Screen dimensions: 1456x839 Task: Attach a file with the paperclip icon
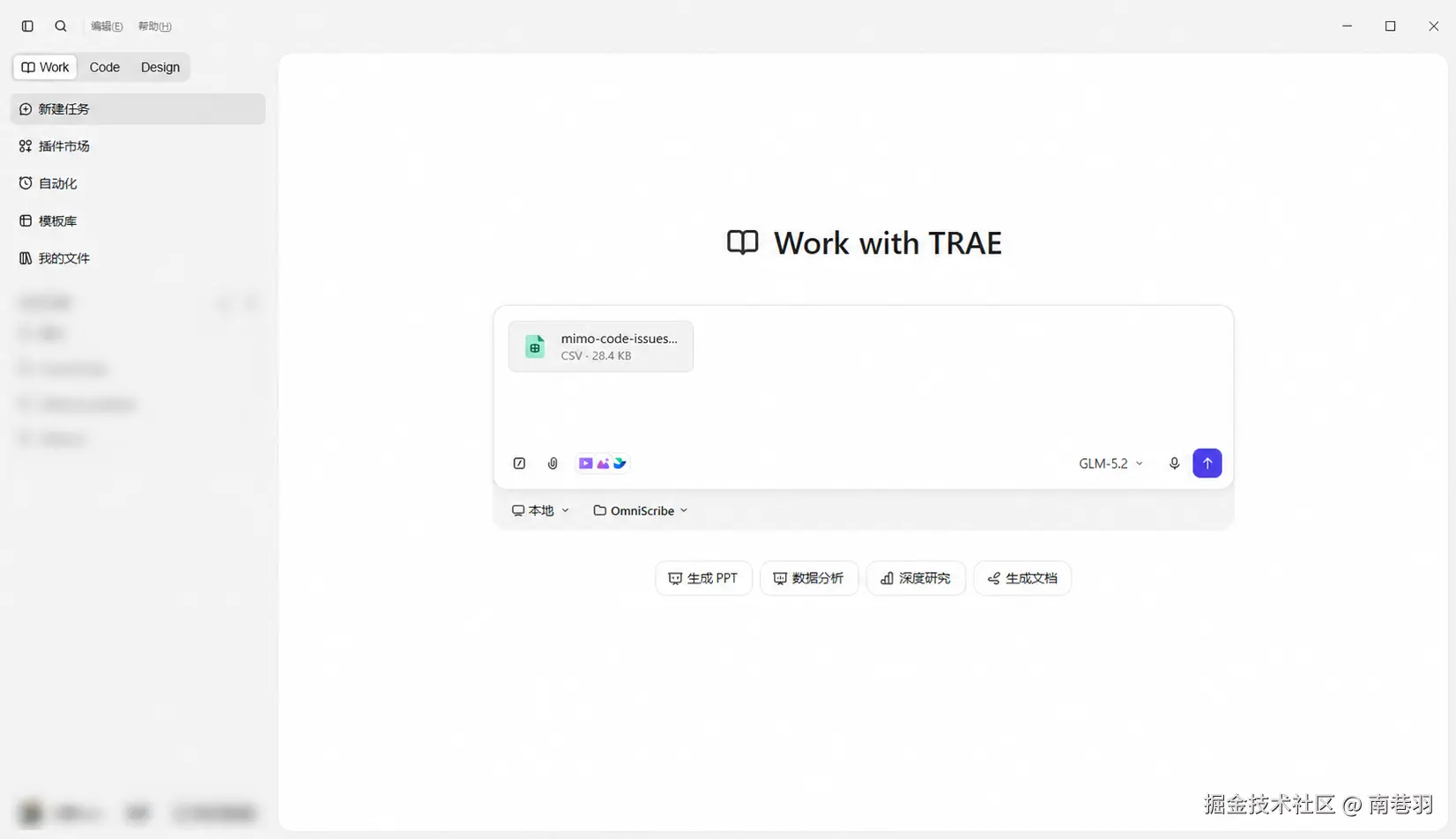click(x=553, y=464)
